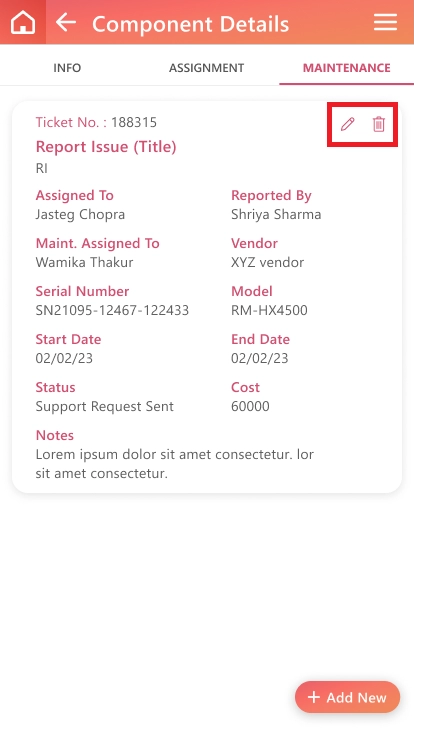
Task: Delete ticket with the trash icon
Action: [x=379, y=124]
